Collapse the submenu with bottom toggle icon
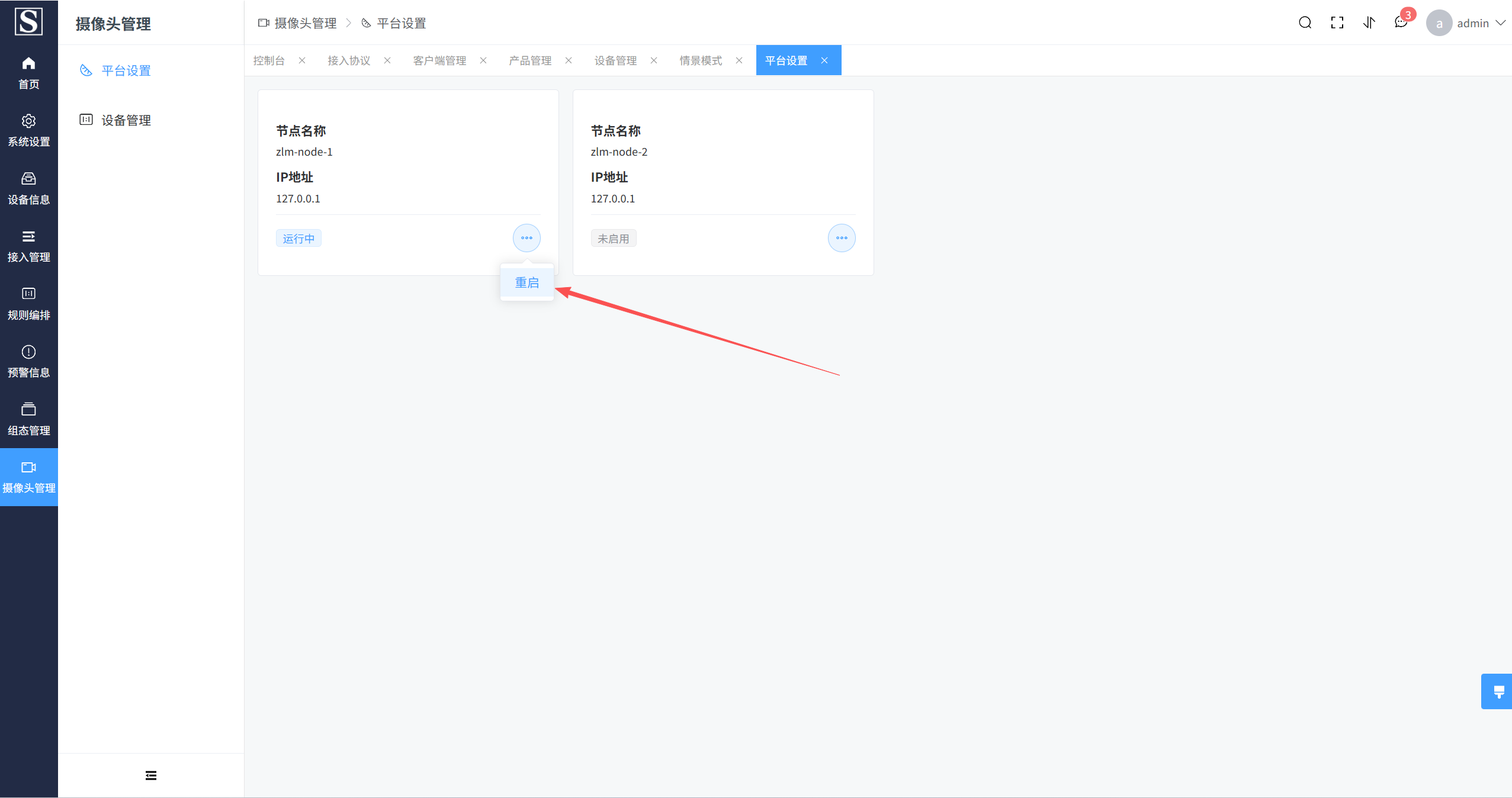Viewport: 1512px width, 798px height. (x=151, y=776)
